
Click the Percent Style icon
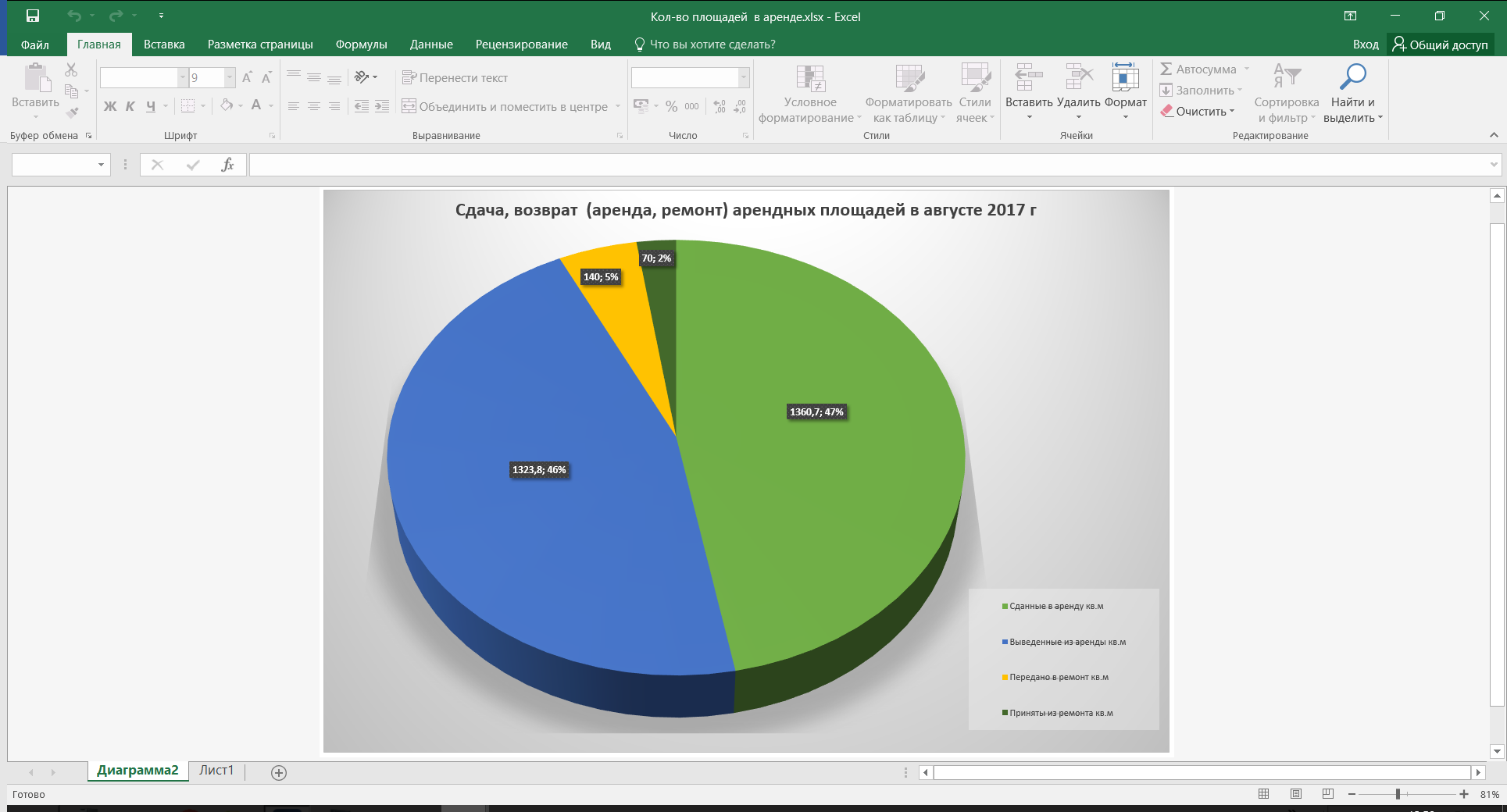tap(672, 106)
